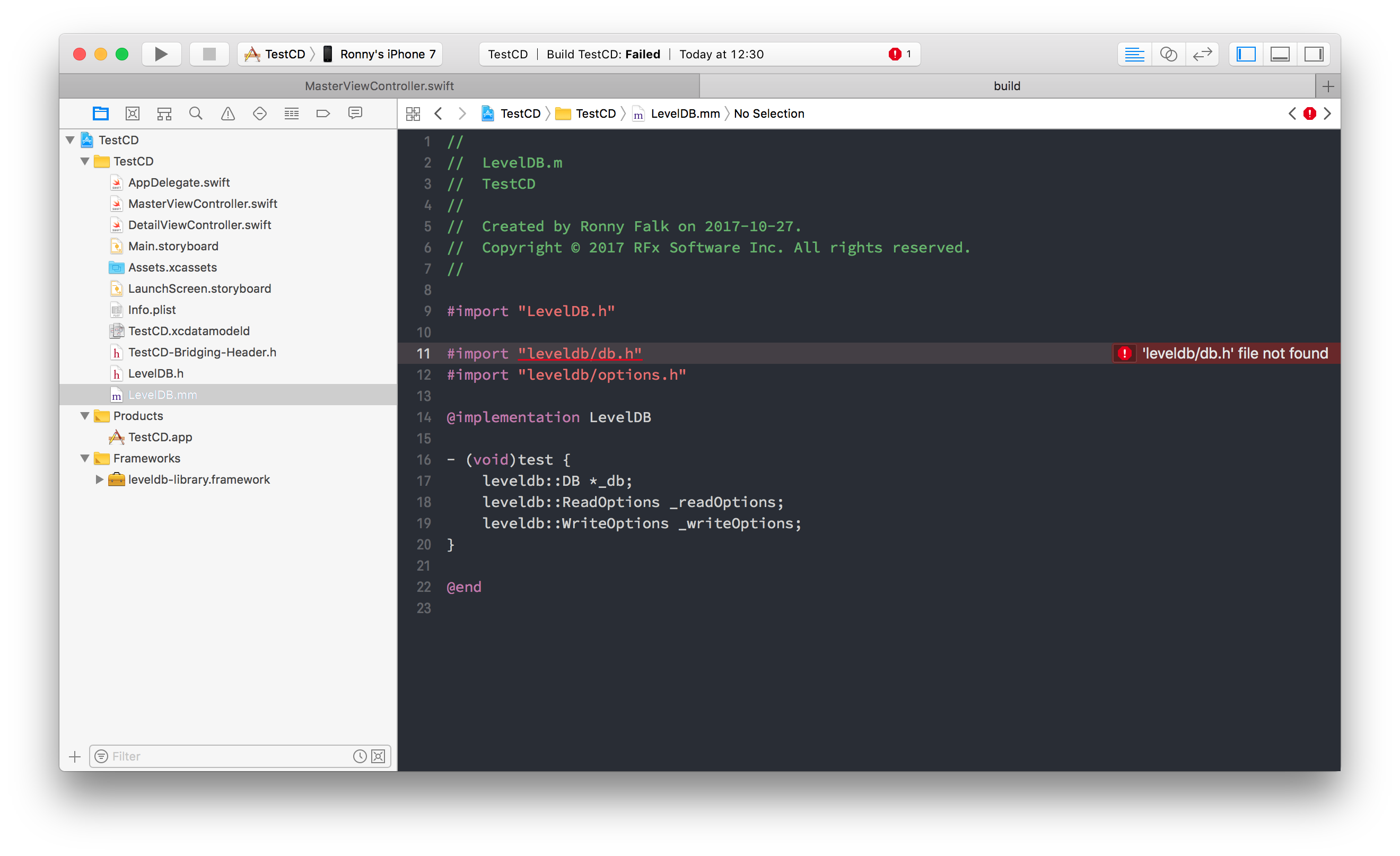Image resolution: width=1400 pixels, height=856 pixels.
Task: Click the Run build play button
Action: (x=161, y=54)
